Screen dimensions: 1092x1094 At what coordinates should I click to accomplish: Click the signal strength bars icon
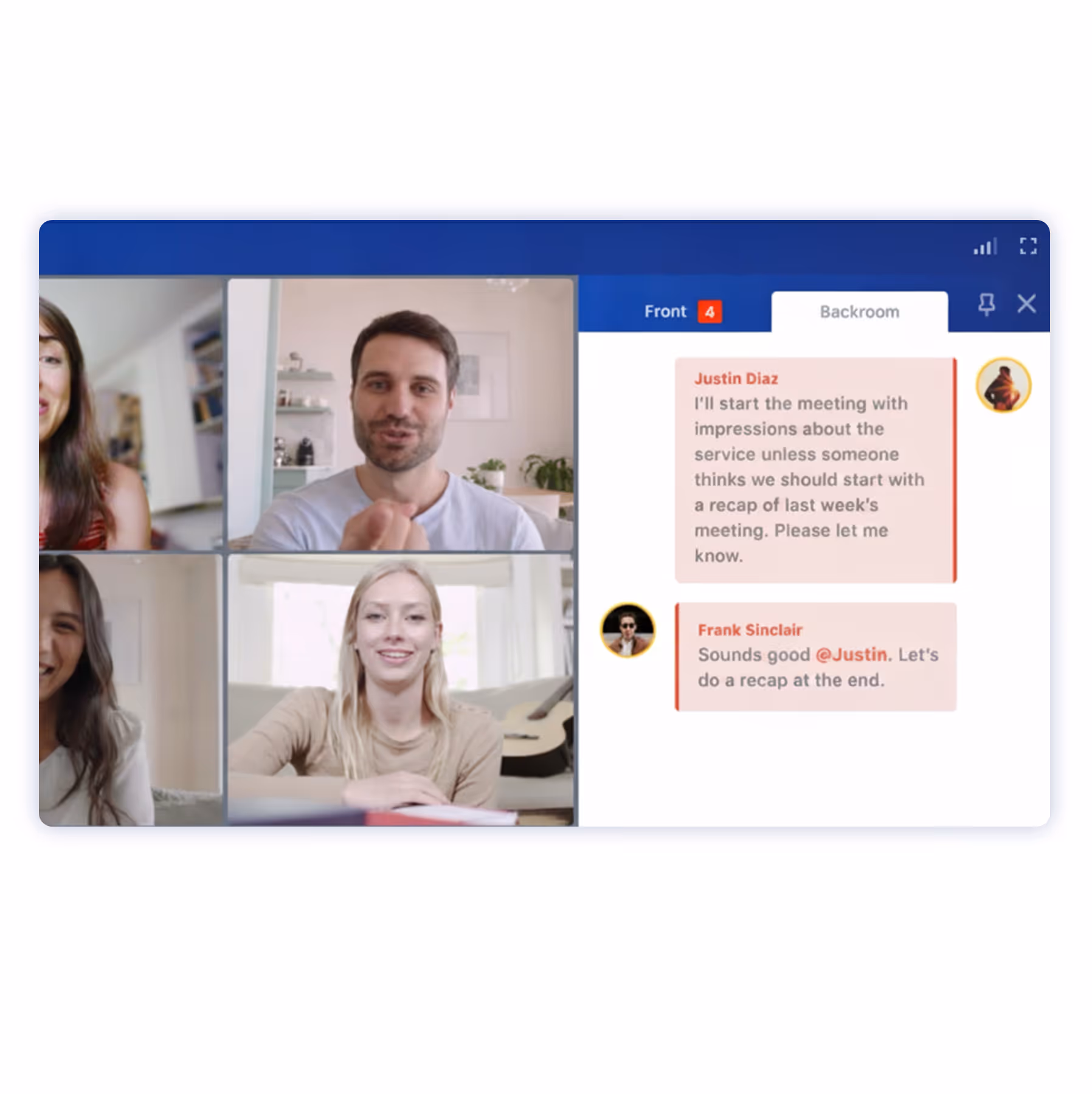(x=984, y=246)
